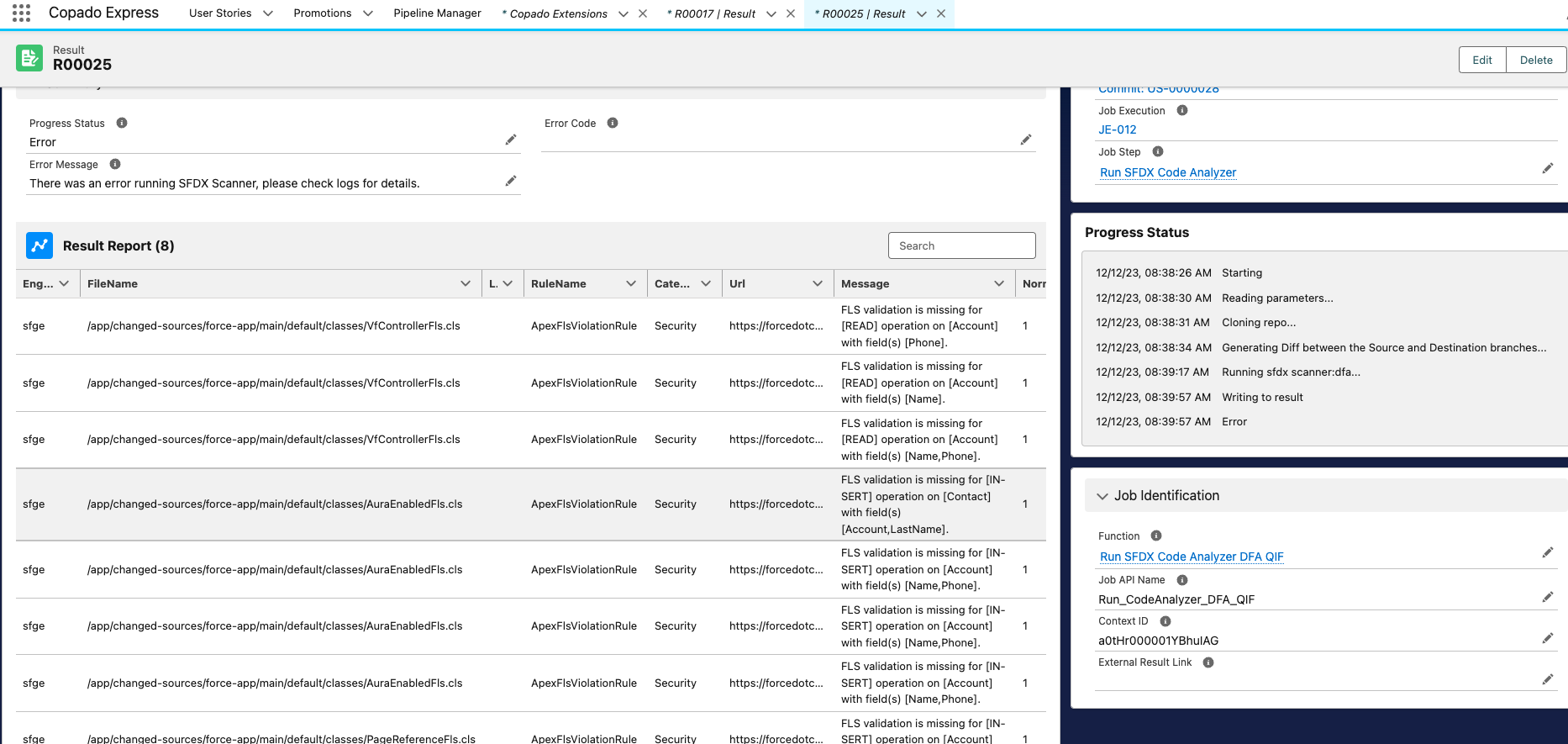The height and width of the screenshot is (744, 1568).
Task: Collapse the Job Identification section
Action: coord(1102,496)
